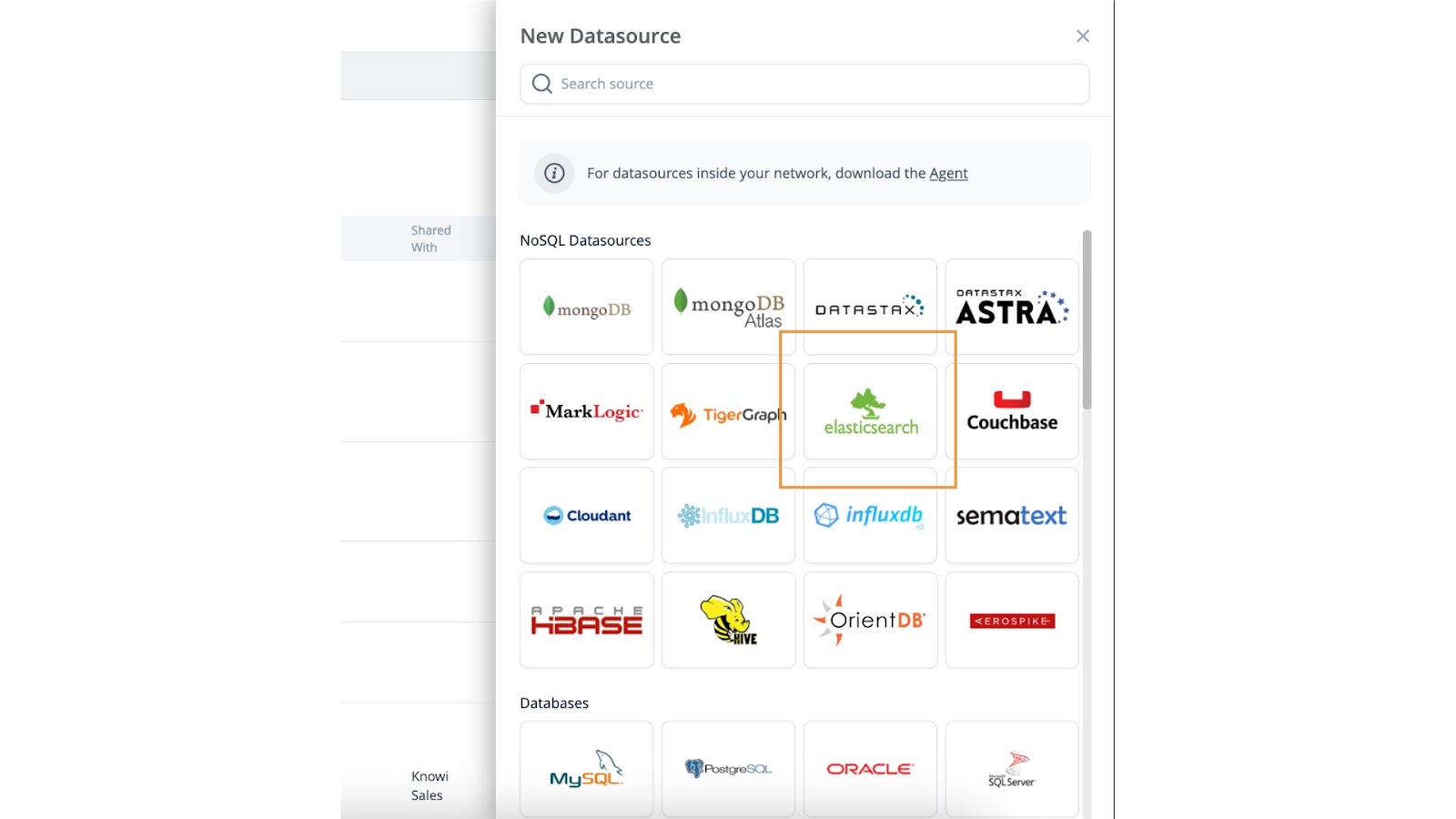1456x819 pixels.
Task: Click the New Datasource panel title
Action: pos(601,36)
